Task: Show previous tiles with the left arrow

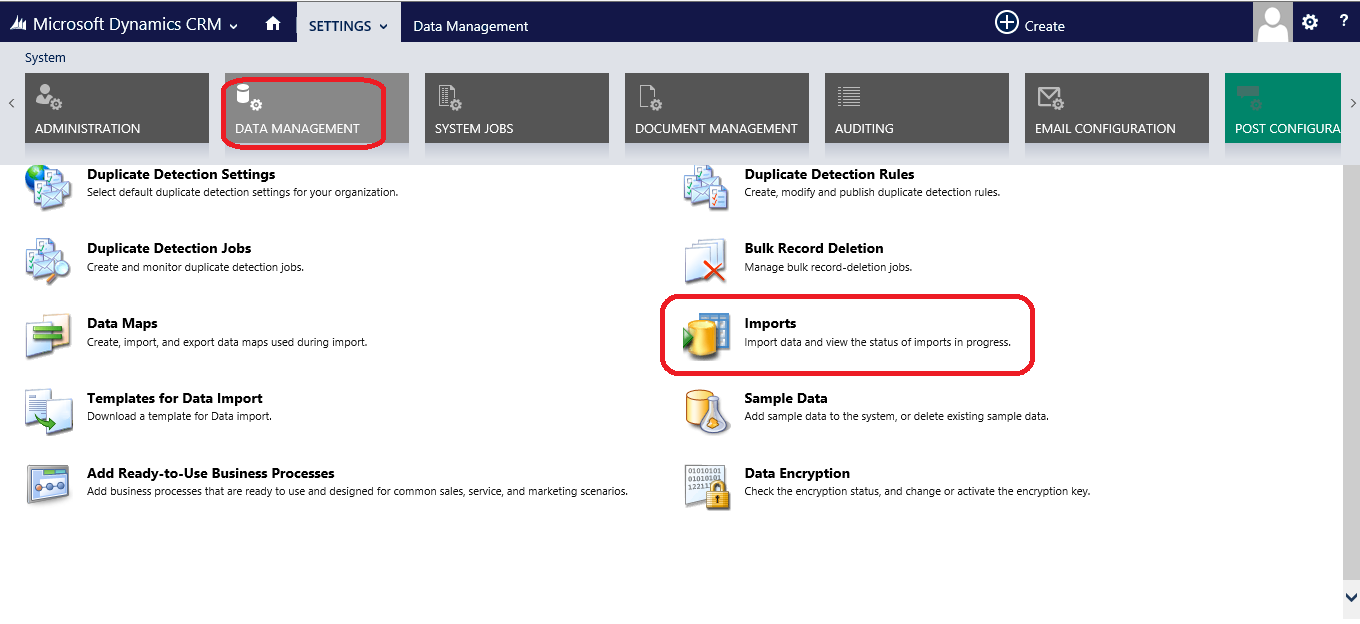Action: 11,103
